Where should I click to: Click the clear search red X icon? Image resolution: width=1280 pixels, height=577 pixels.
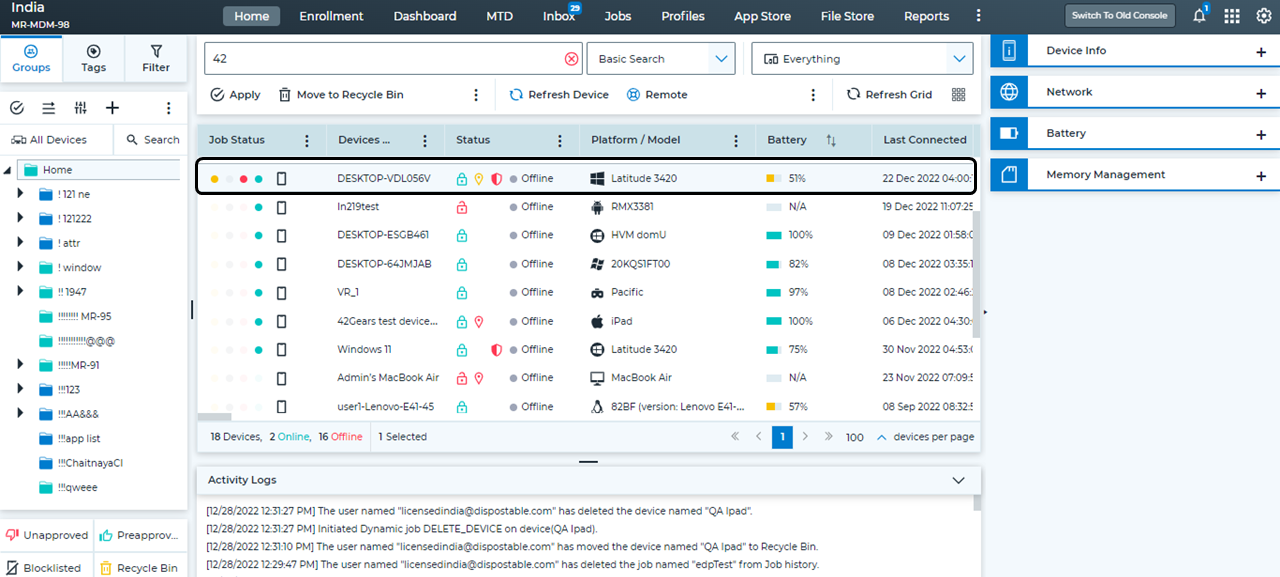(x=571, y=59)
